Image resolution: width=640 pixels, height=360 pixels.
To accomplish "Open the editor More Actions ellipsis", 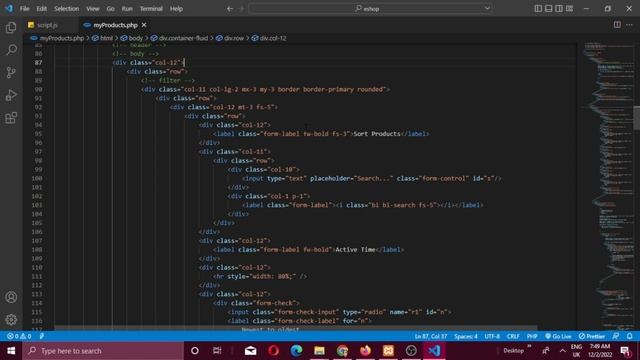I will [629, 25].
